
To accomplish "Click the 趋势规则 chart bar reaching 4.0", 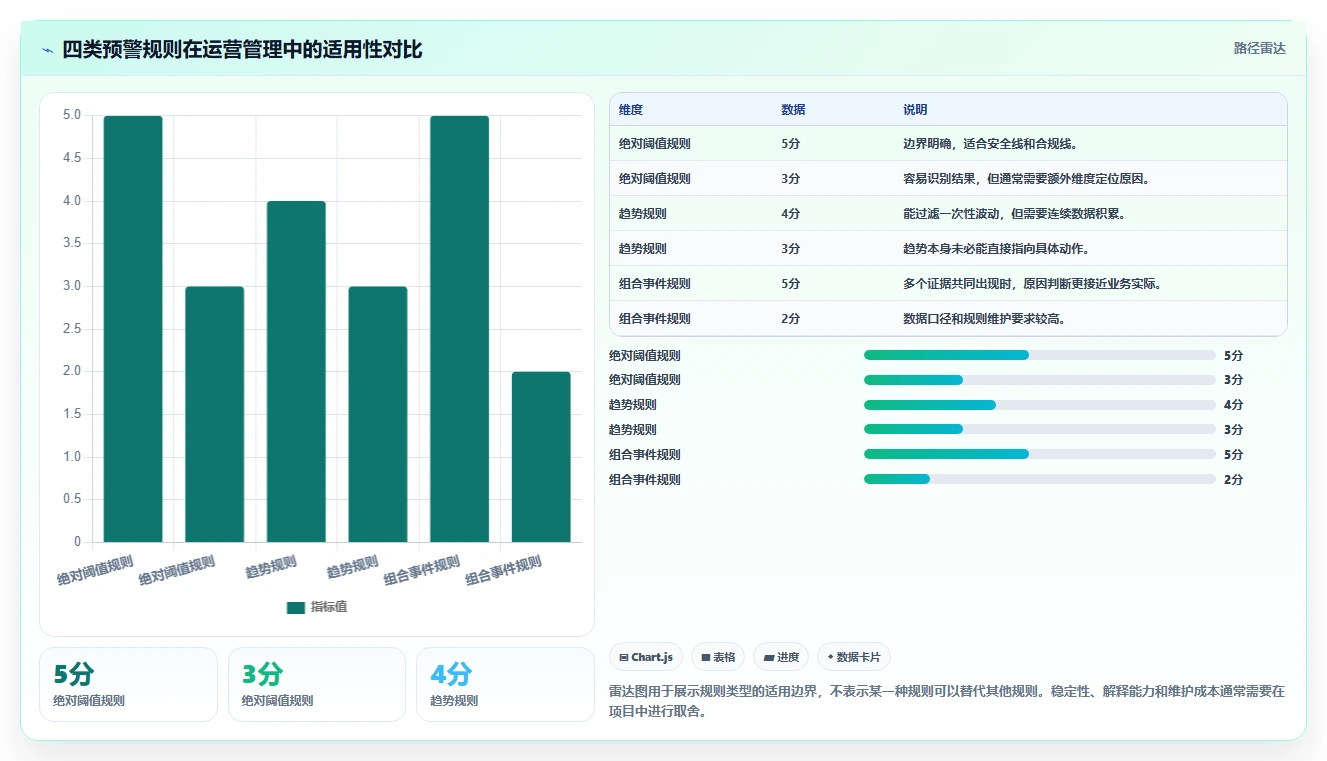I will [296, 372].
